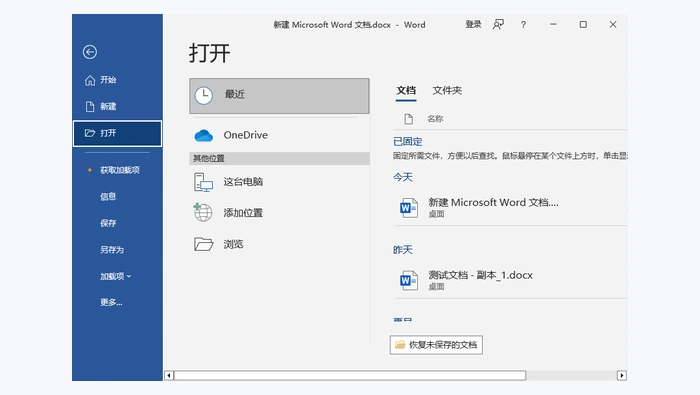Click the blank page icon beside 新建
This screenshot has width=700, height=395.
point(90,106)
